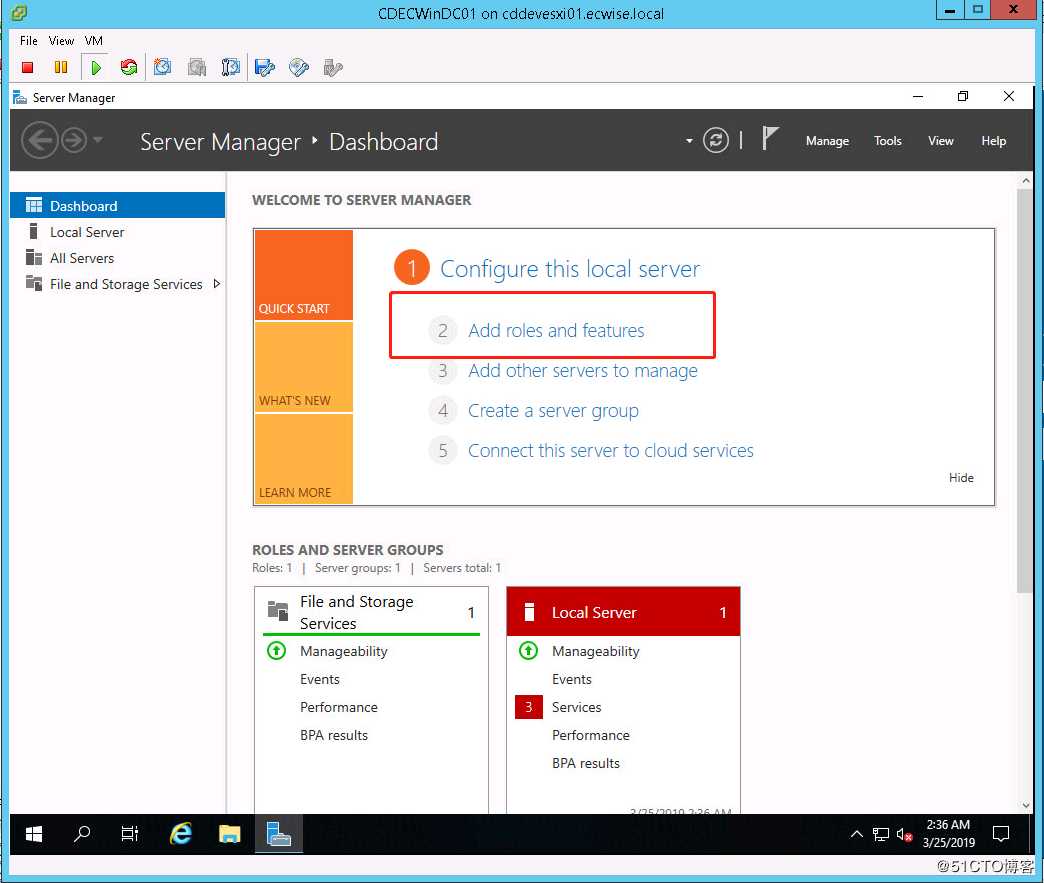Click Add roles and features link
The width and height of the screenshot is (1044, 883).
click(x=556, y=330)
